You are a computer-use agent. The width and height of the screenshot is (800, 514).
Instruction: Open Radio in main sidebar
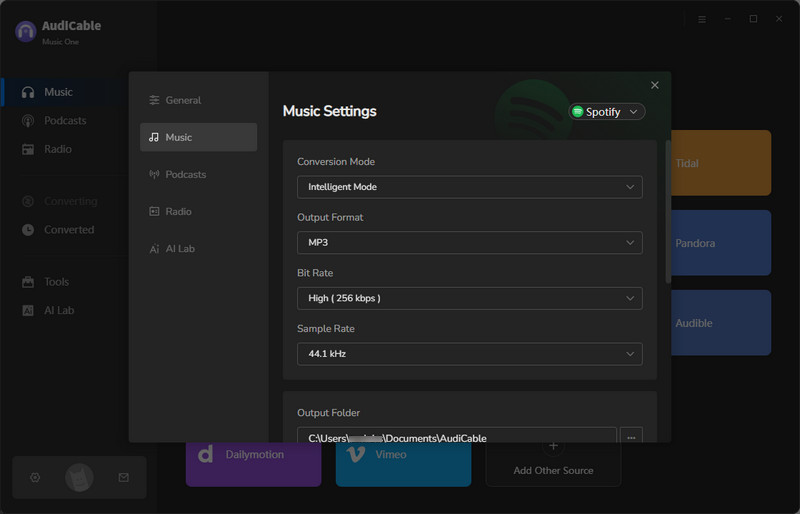(63, 149)
